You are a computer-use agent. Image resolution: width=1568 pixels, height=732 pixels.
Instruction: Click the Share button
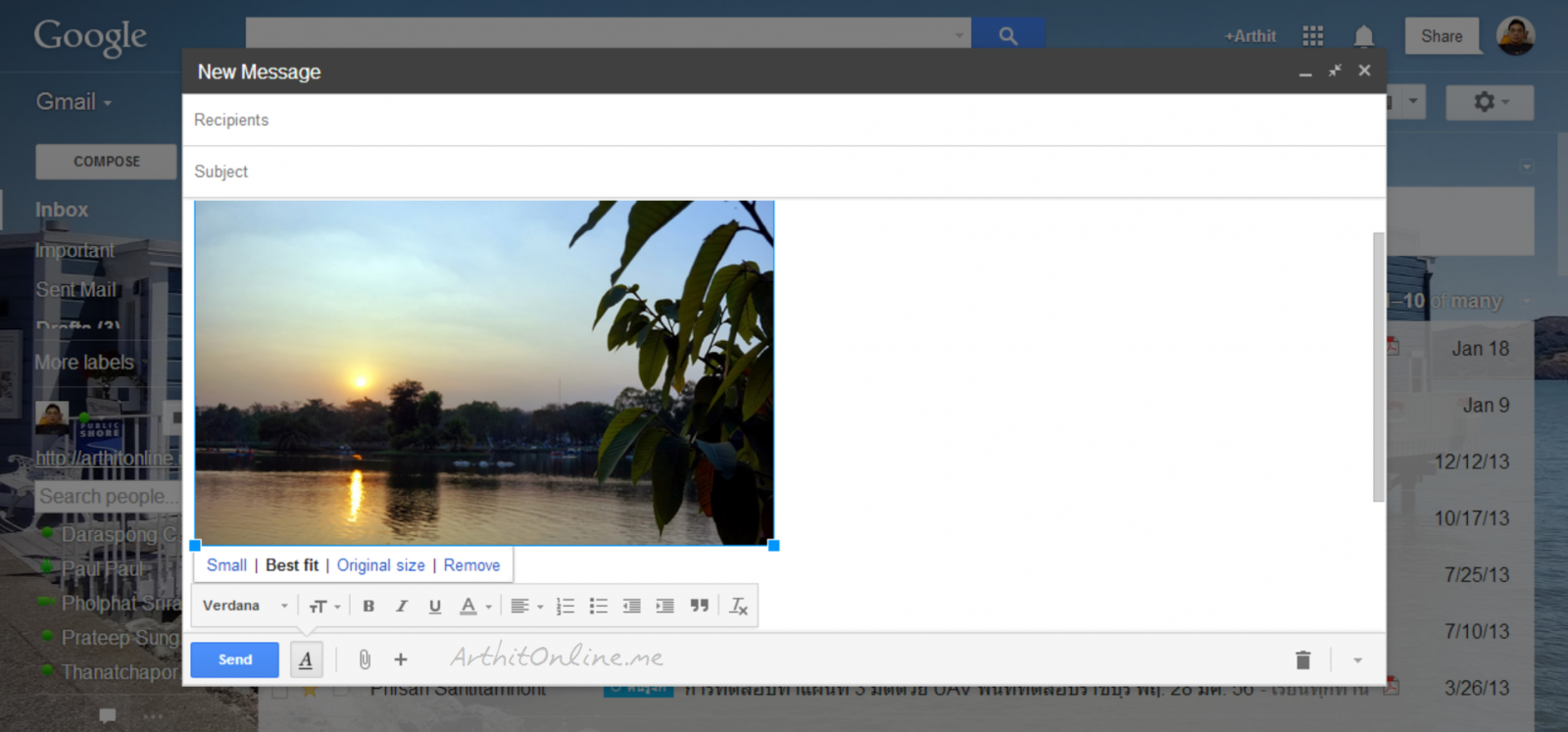pyautogui.click(x=1442, y=36)
